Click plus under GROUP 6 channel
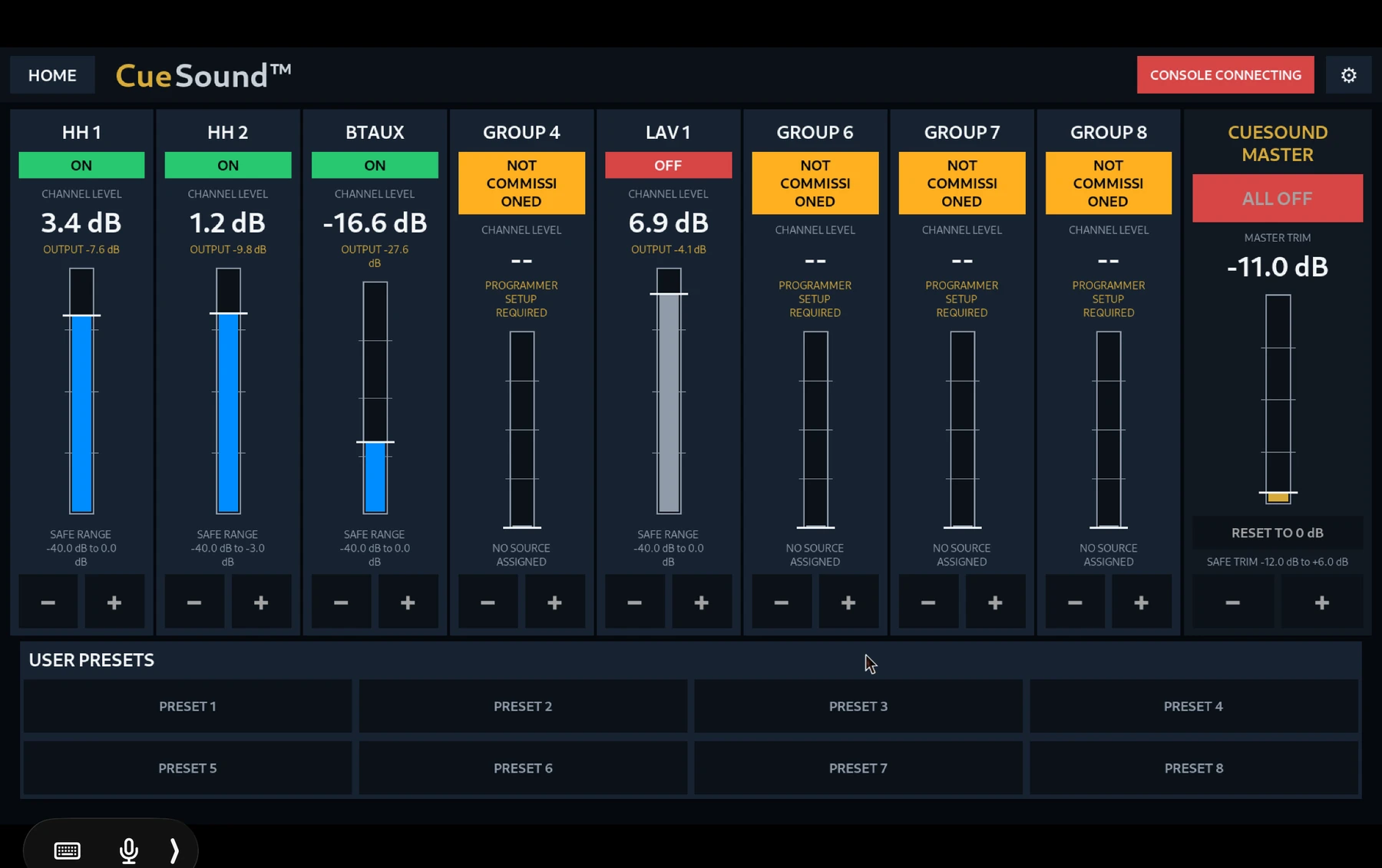The height and width of the screenshot is (868, 1382). pyautogui.click(x=848, y=602)
